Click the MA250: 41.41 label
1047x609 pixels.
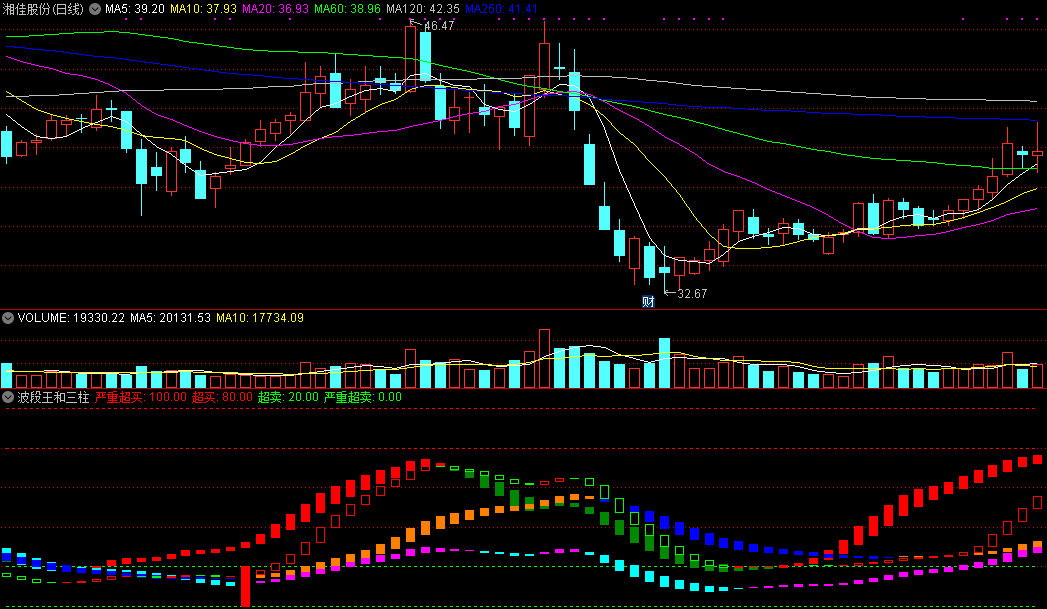click(501, 9)
